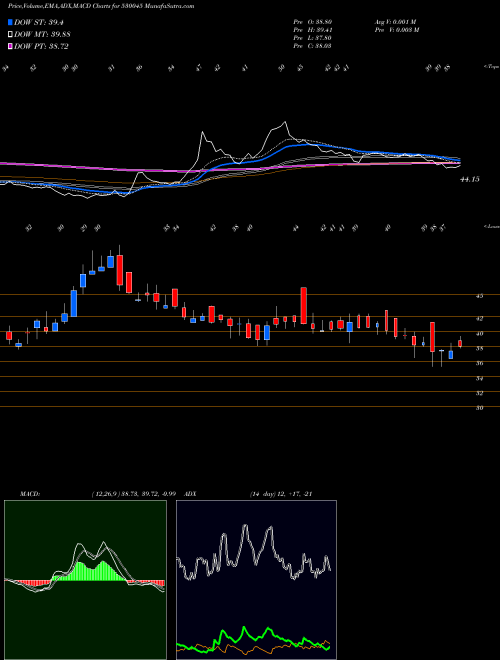Click the 'Pre V: 0.003 M' text
Image resolution: width=500 pixels, height=660 pixels.
[x=396, y=30]
